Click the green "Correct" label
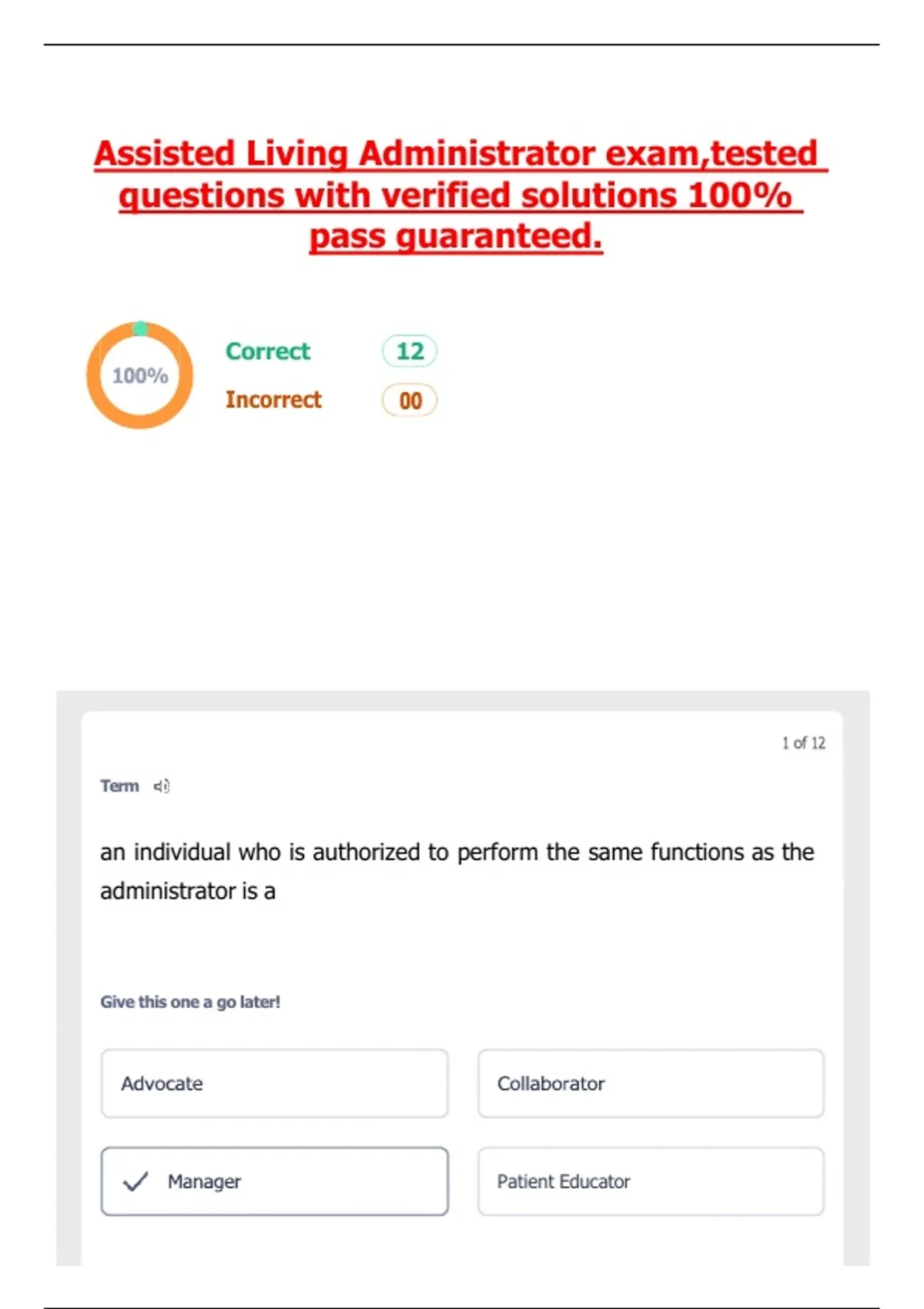 pyautogui.click(x=267, y=351)
